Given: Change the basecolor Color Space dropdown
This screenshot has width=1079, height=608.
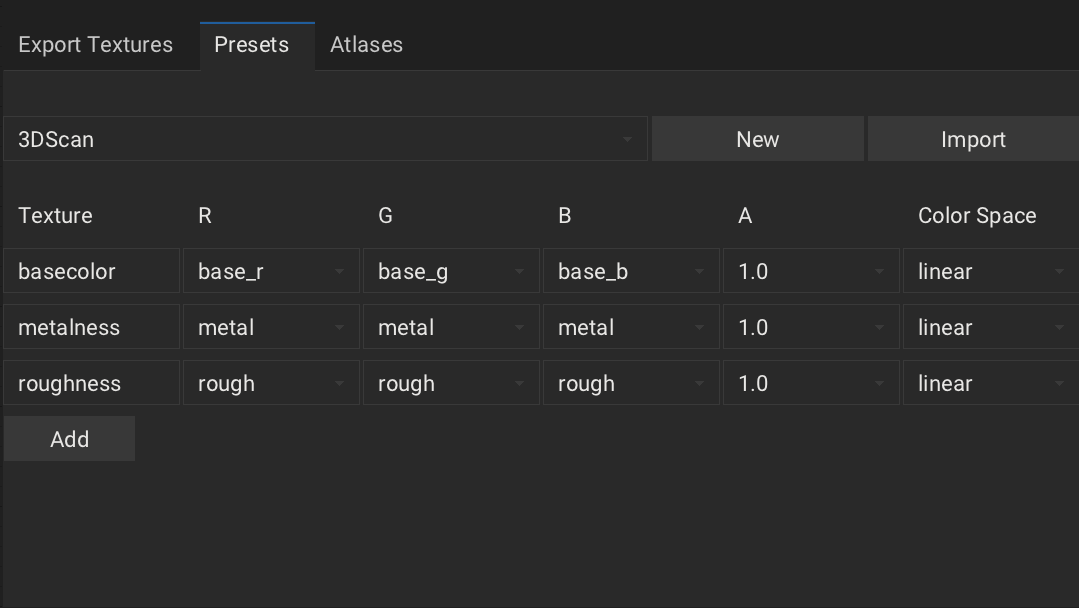Looking at the screenshot, I should [989, 272].
